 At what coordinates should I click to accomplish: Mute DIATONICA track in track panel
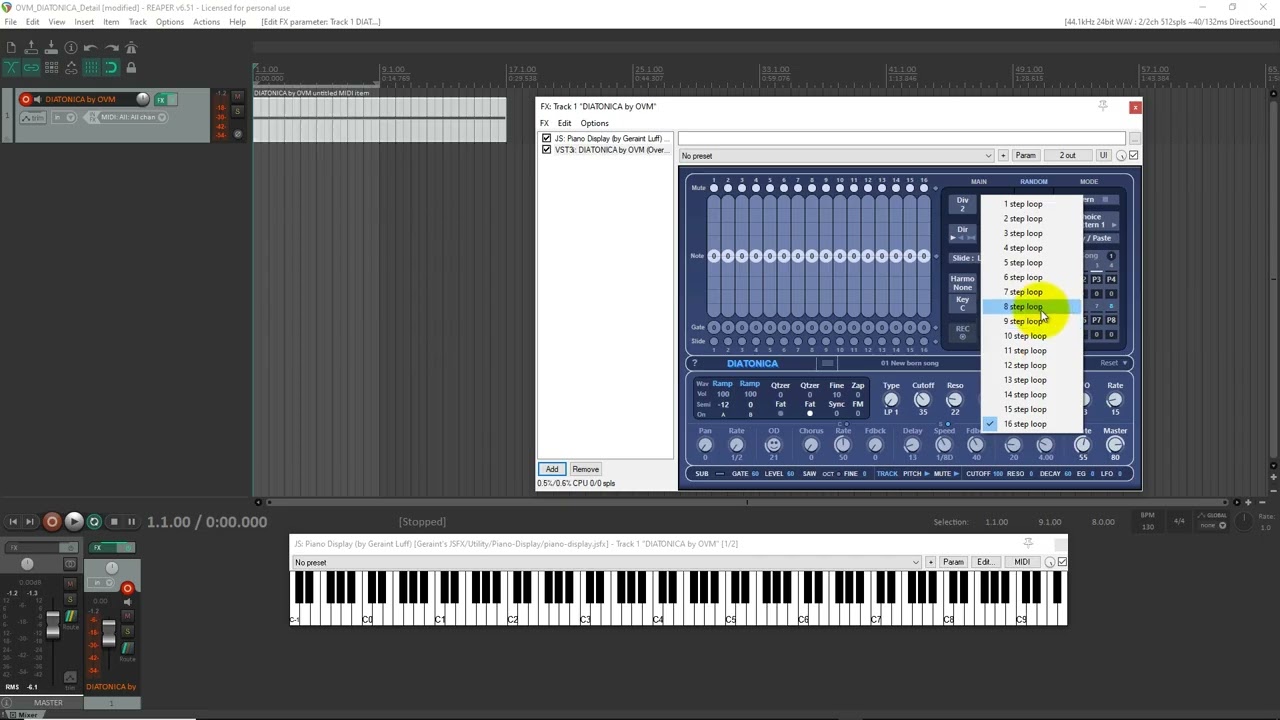237,96
